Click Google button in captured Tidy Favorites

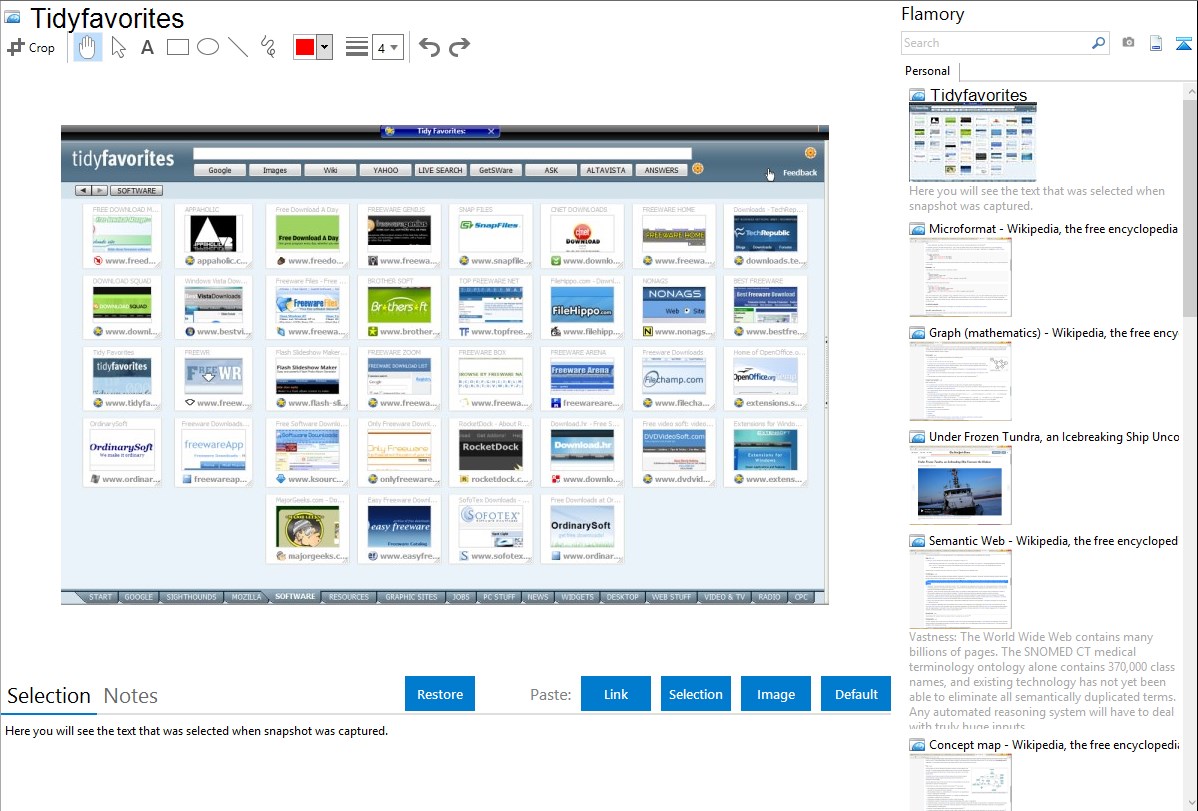tap(220, 170)
